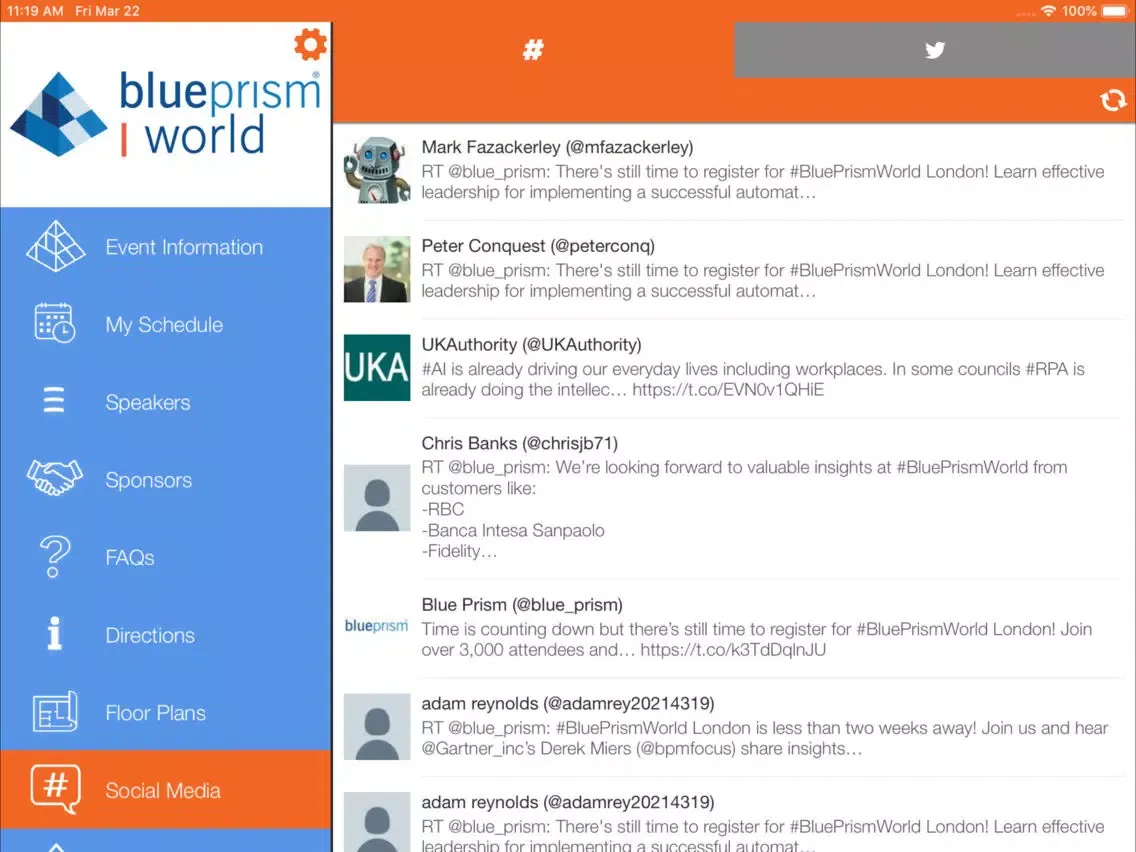1136x852 pixels.
Task: Click the Social Media hashtag bubble icon
Action: pos(55,789)
